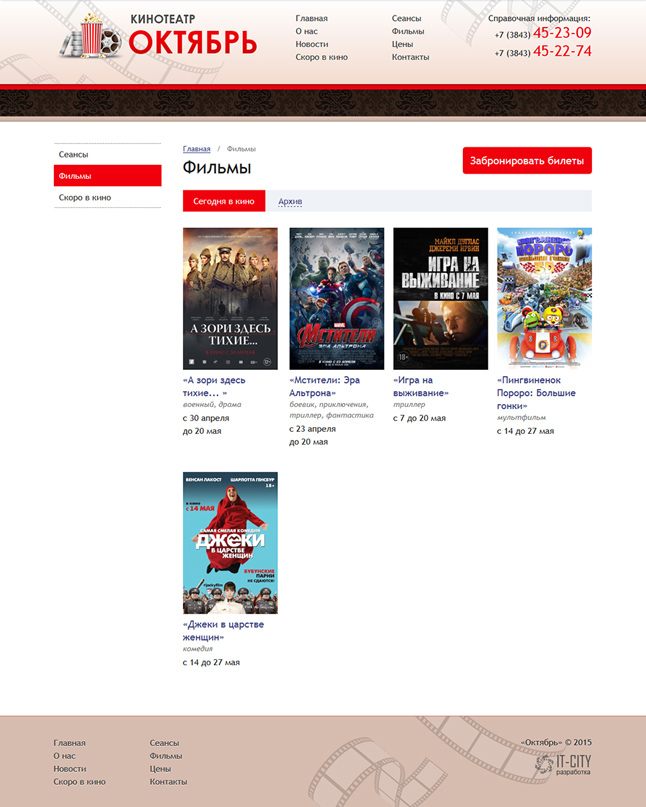Viewport: 646px width, 807px height.
Task: Open Фильмы in the footer menu
Action: point(166,756)
